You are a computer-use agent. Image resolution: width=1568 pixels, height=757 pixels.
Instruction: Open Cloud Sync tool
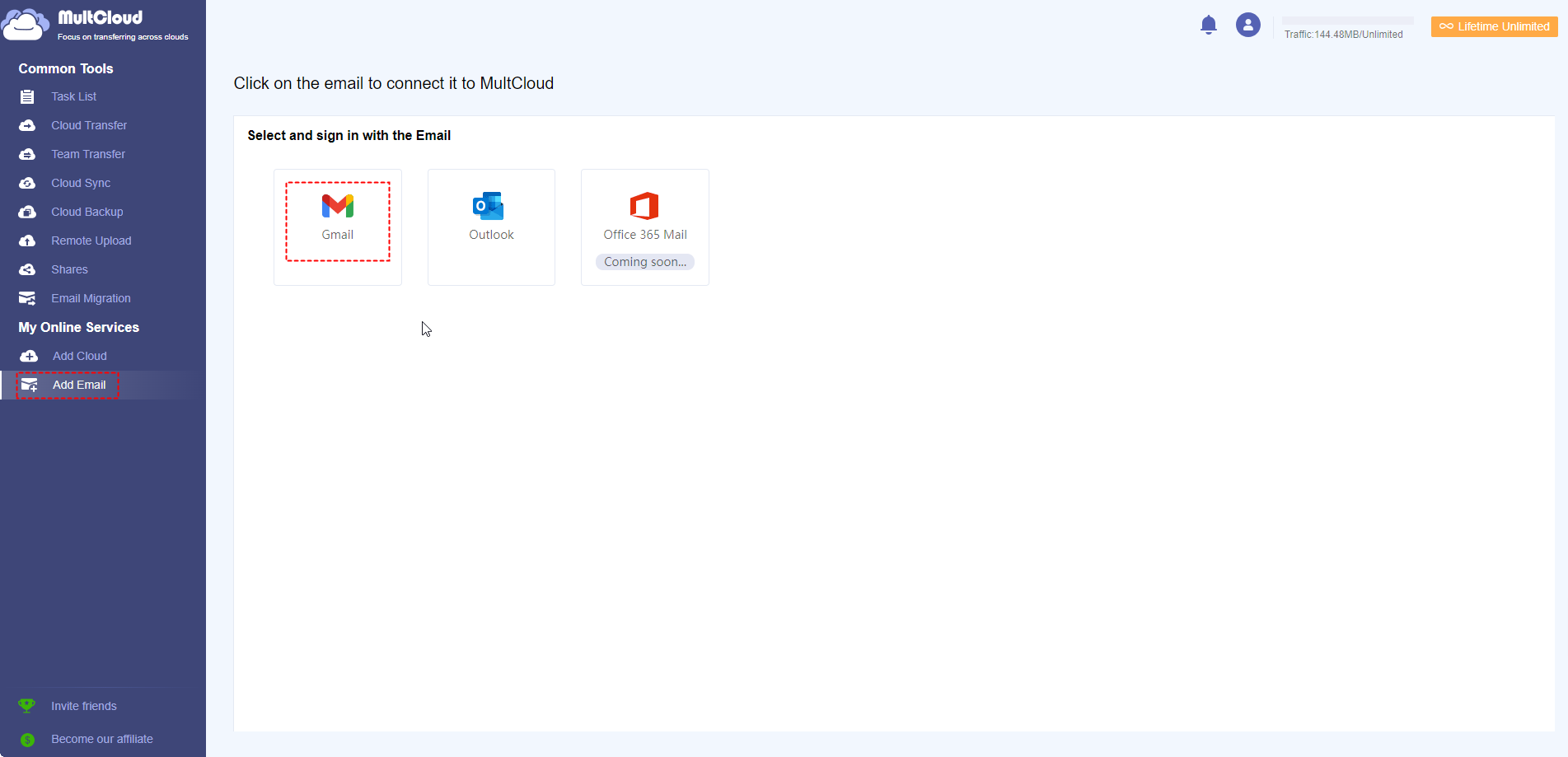click(81, 183)
